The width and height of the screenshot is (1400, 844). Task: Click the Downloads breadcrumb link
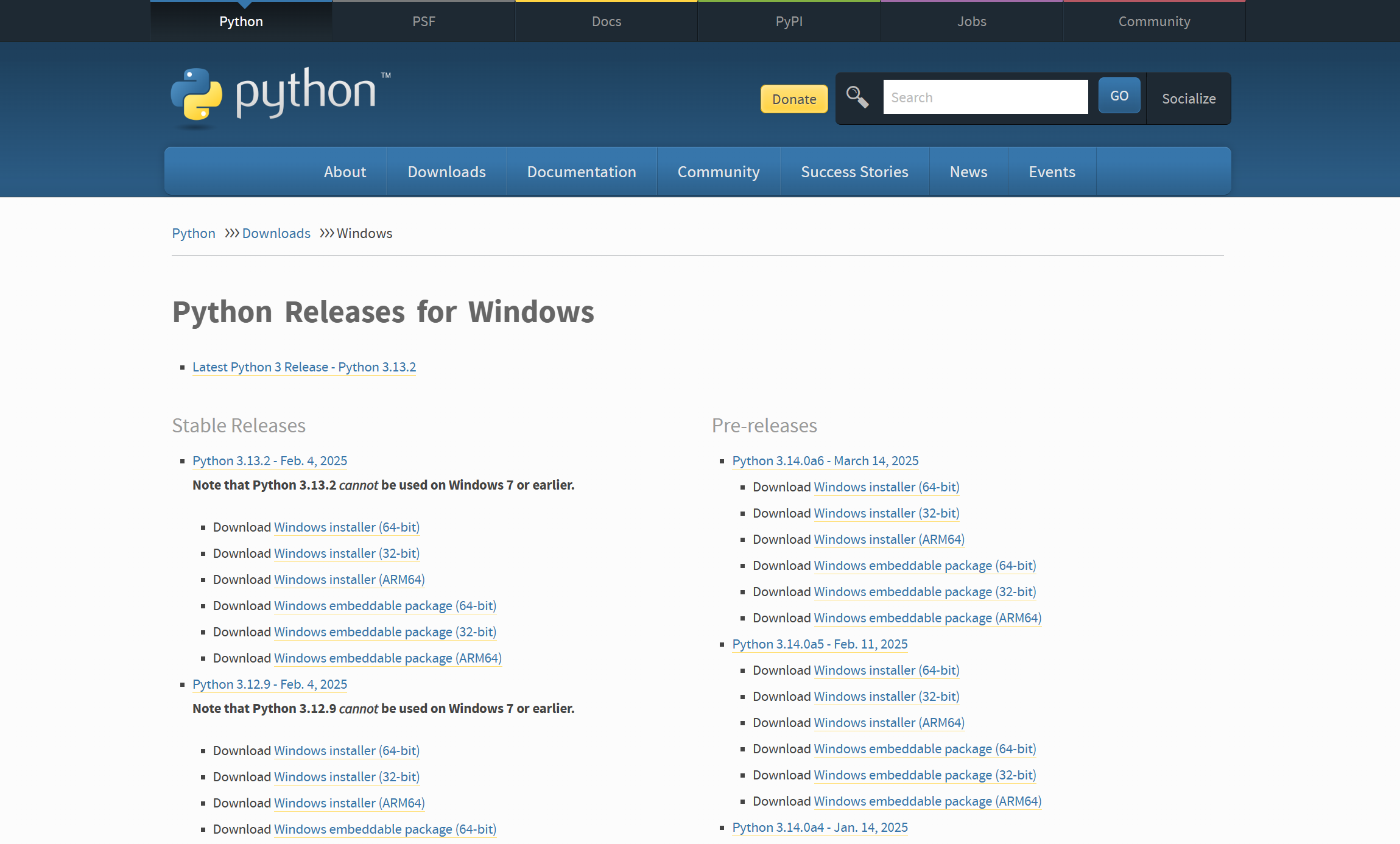[x=276, y=233]
